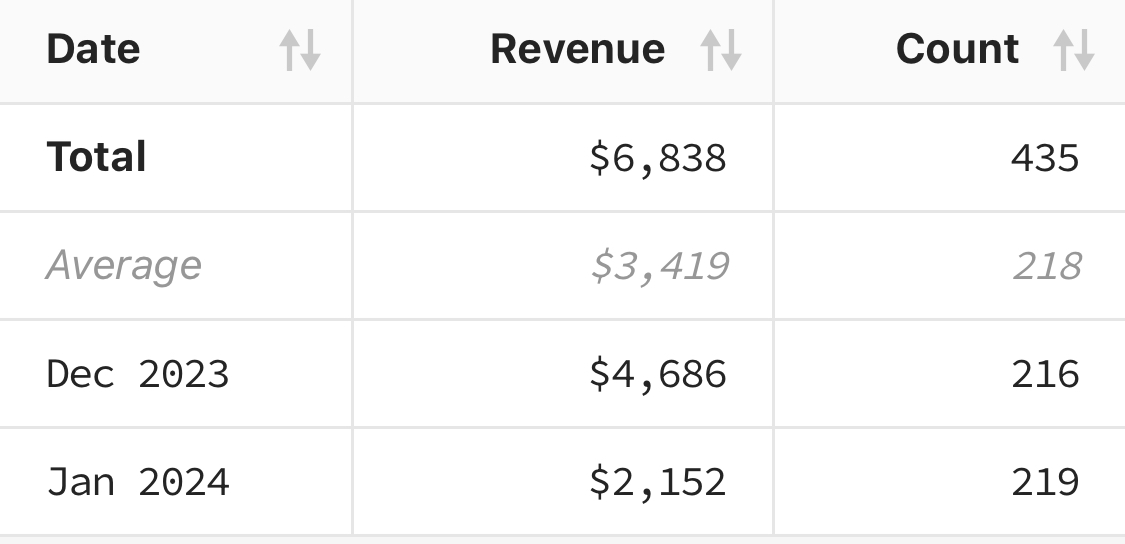Viewport: 1125px width, 544px height.
Task: Click the Average row label
Action: (123, 266)
